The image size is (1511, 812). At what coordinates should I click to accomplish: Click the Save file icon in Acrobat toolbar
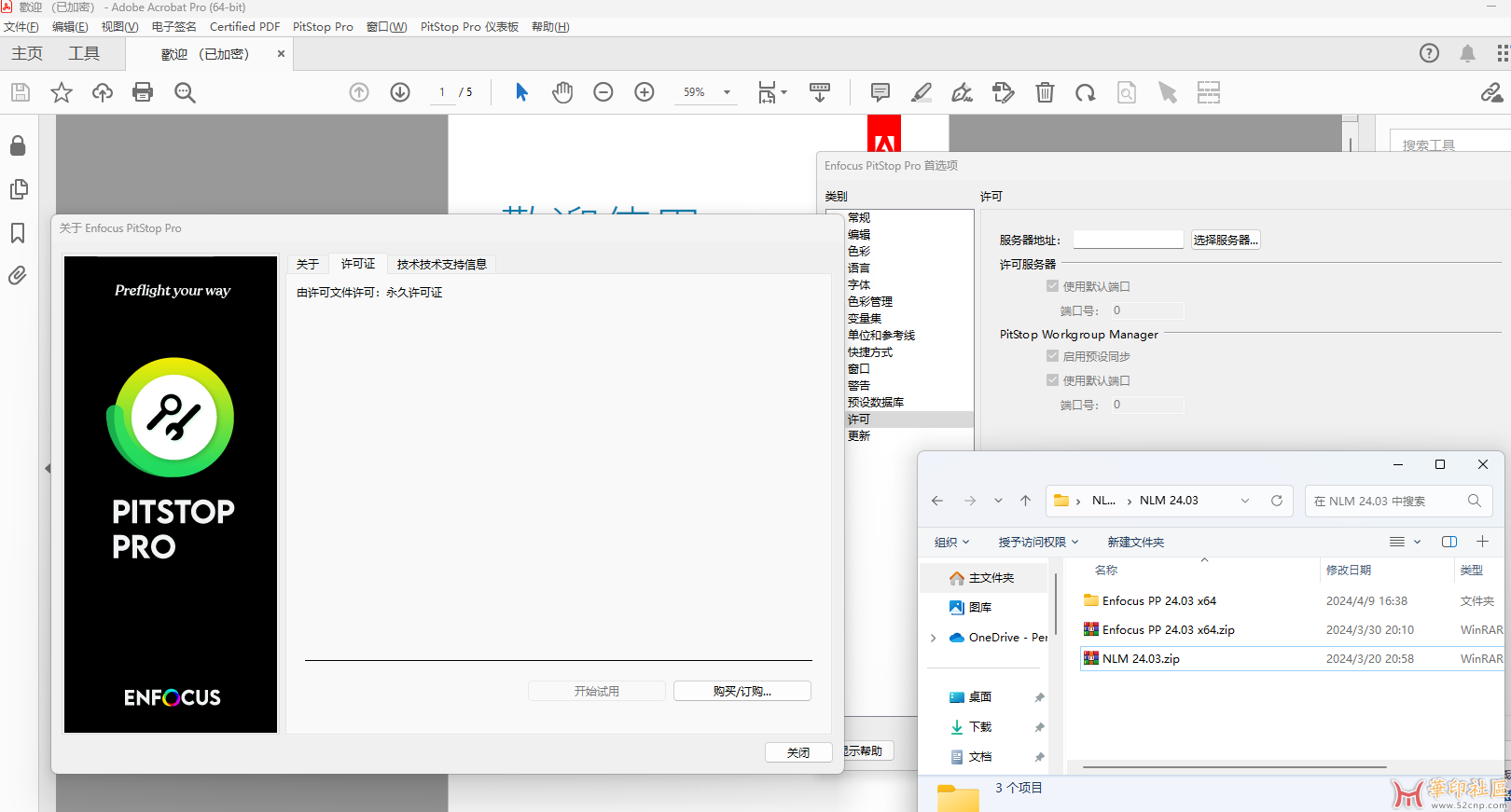(21, 92)
